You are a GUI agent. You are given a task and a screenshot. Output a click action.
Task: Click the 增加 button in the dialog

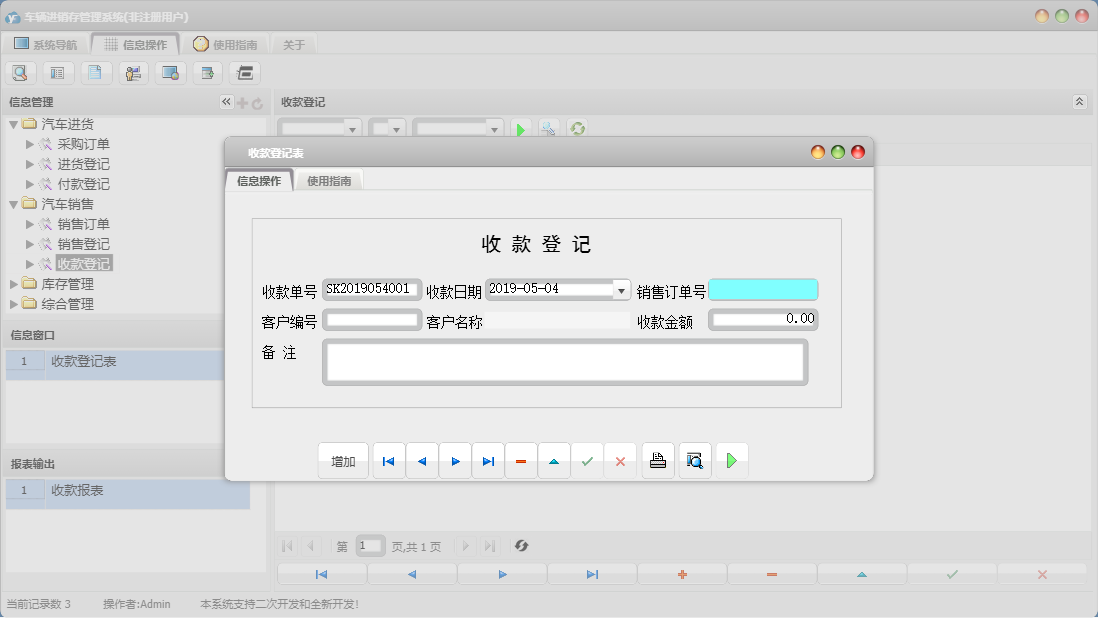(343, 460)
